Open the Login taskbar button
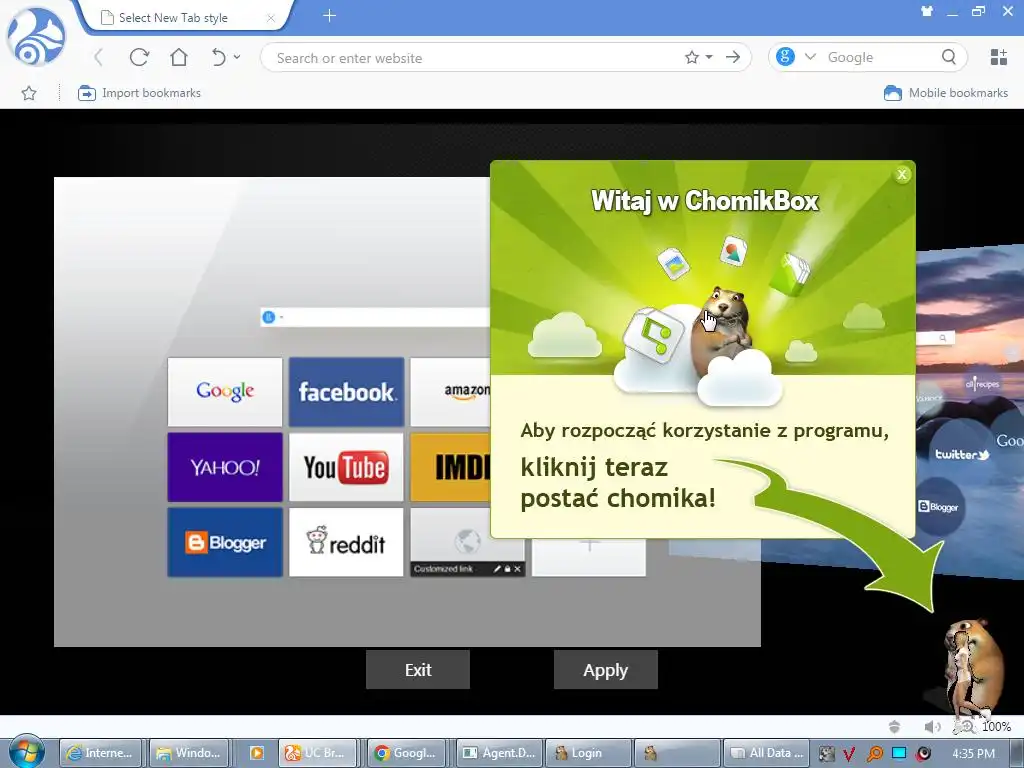This screenshot has width=1024, height=768. (588, 753)
